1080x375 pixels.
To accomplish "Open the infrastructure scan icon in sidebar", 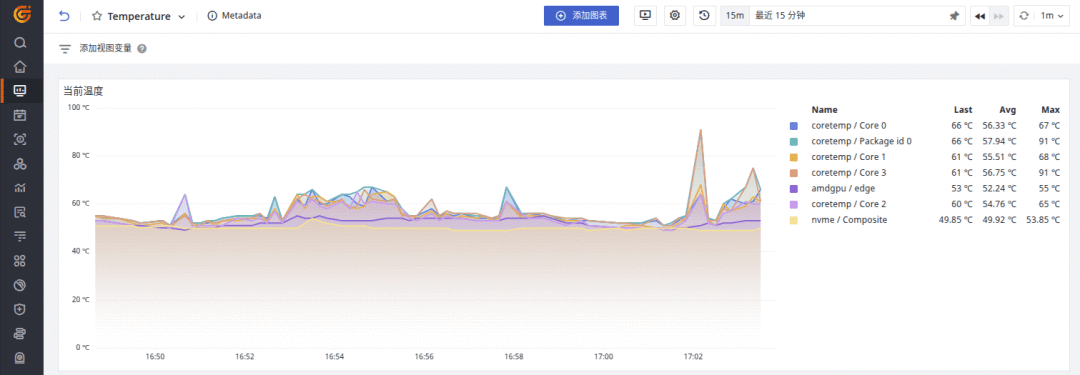I will [20, 139].
